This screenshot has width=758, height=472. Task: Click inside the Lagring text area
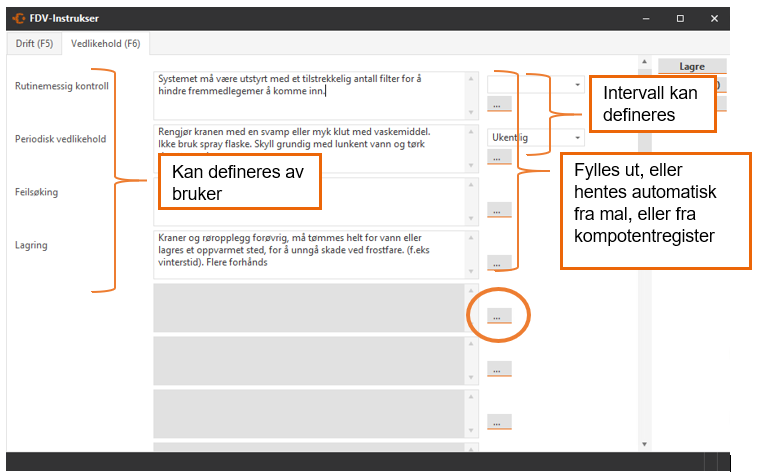pos(310,252)
